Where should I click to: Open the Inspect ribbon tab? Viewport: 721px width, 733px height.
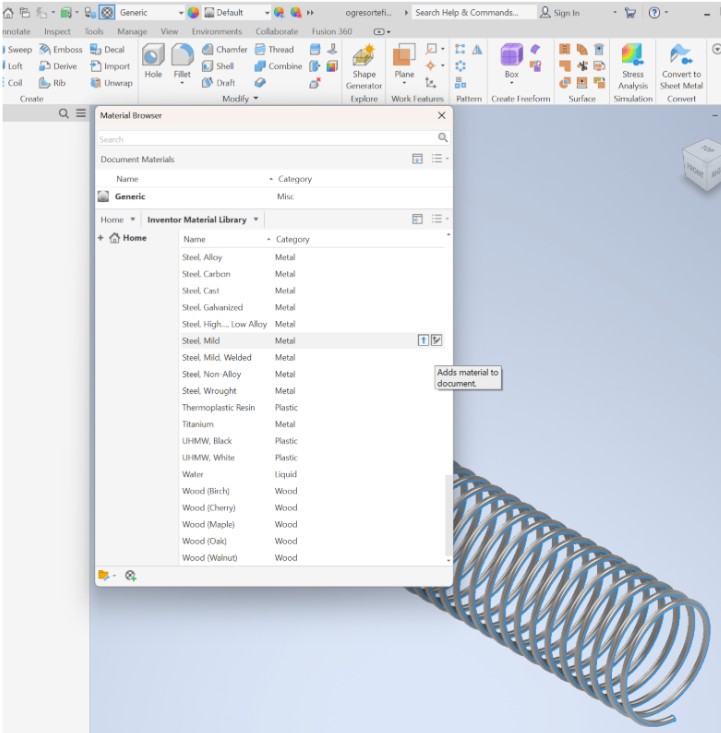[x=57, y=31]
